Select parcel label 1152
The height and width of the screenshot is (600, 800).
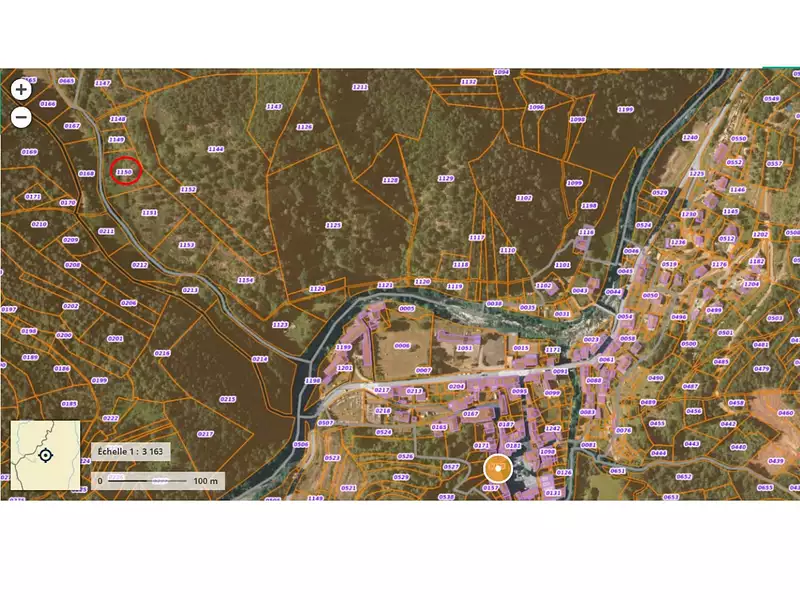point(188,189)
